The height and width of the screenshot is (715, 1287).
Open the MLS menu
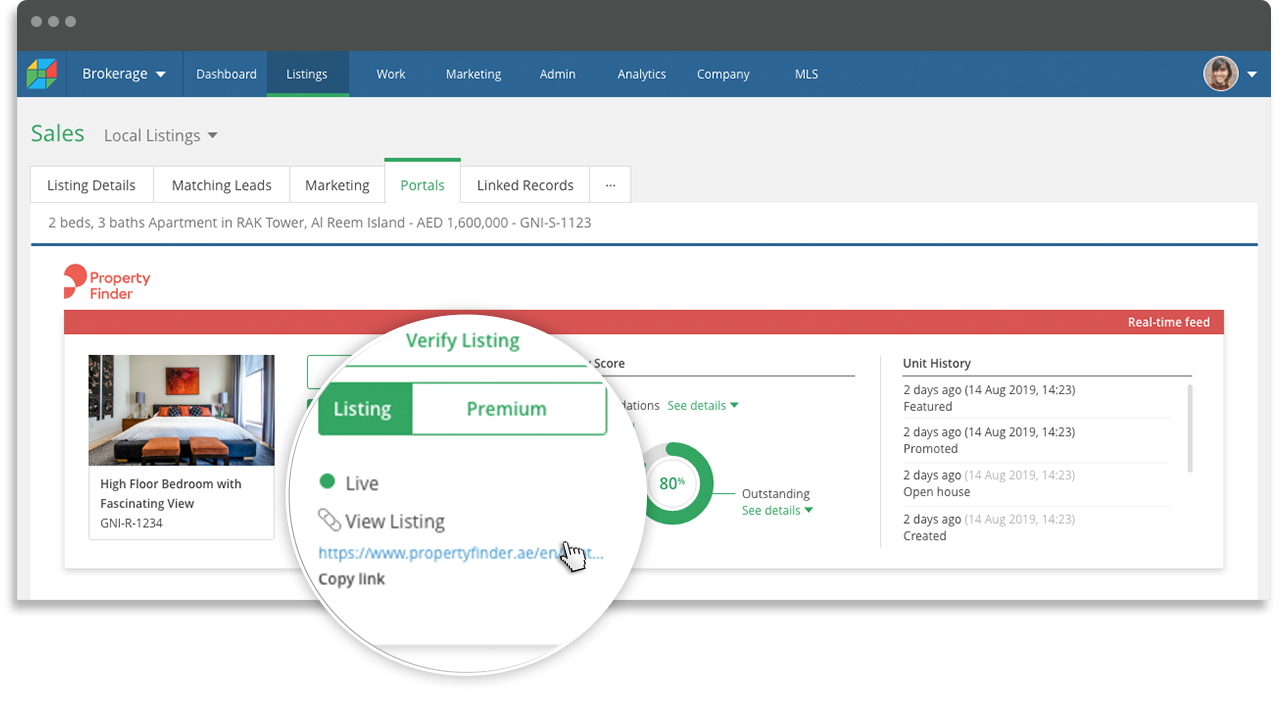click(x=806, y=74)
